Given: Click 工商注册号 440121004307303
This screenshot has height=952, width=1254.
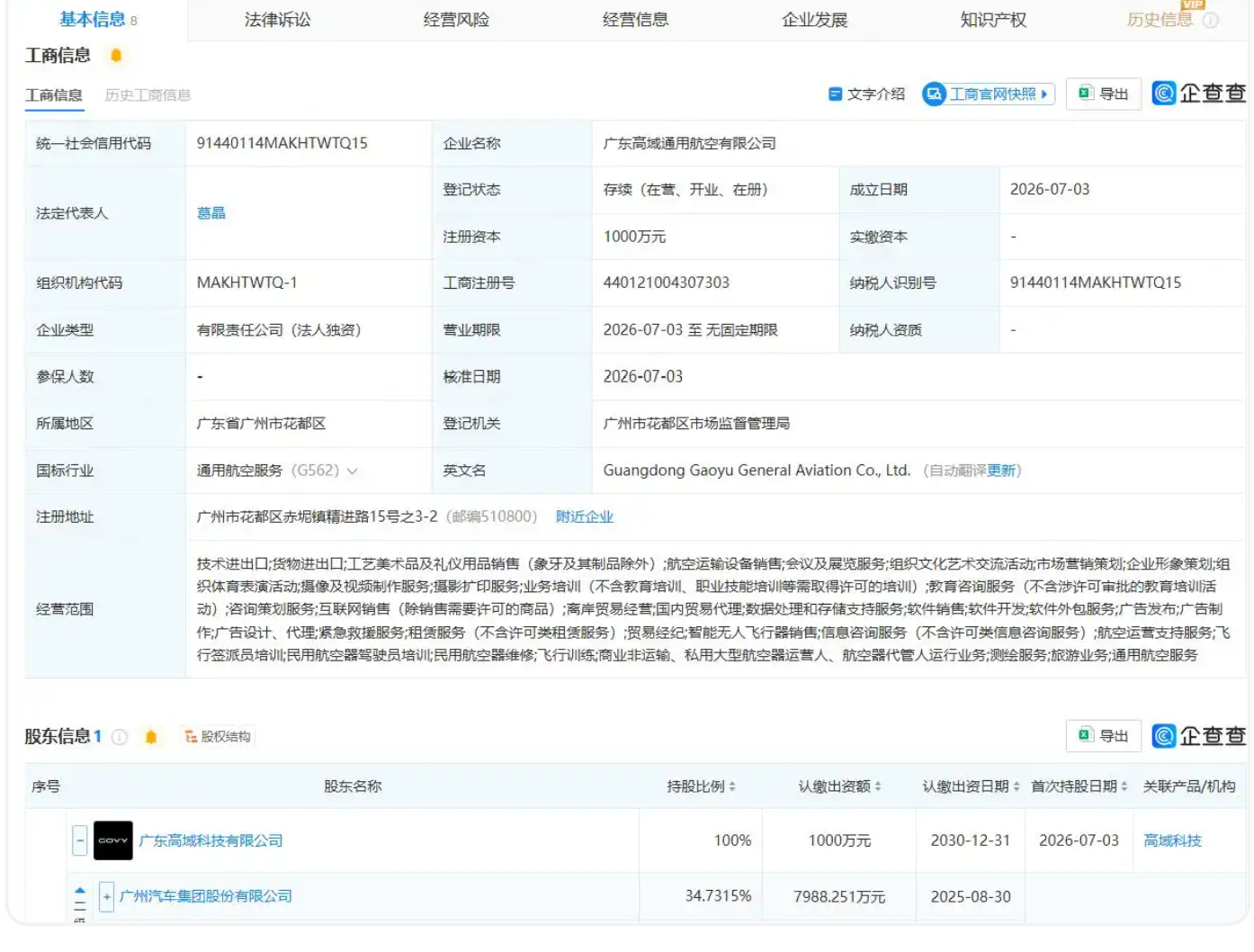Looking at the screenshot, I should 667,283.
